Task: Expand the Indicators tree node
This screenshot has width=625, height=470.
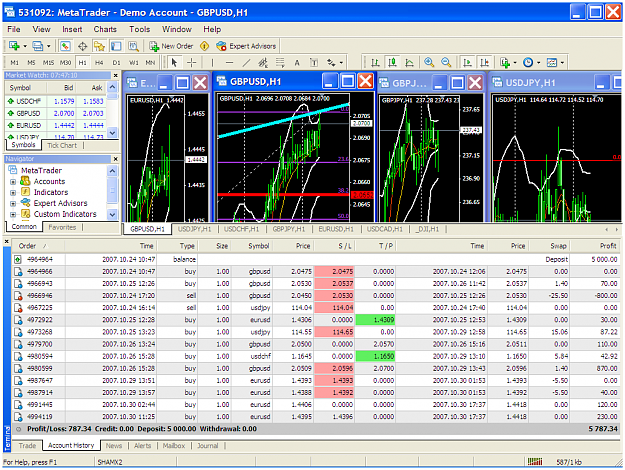Action: click(x=13, y=193)
